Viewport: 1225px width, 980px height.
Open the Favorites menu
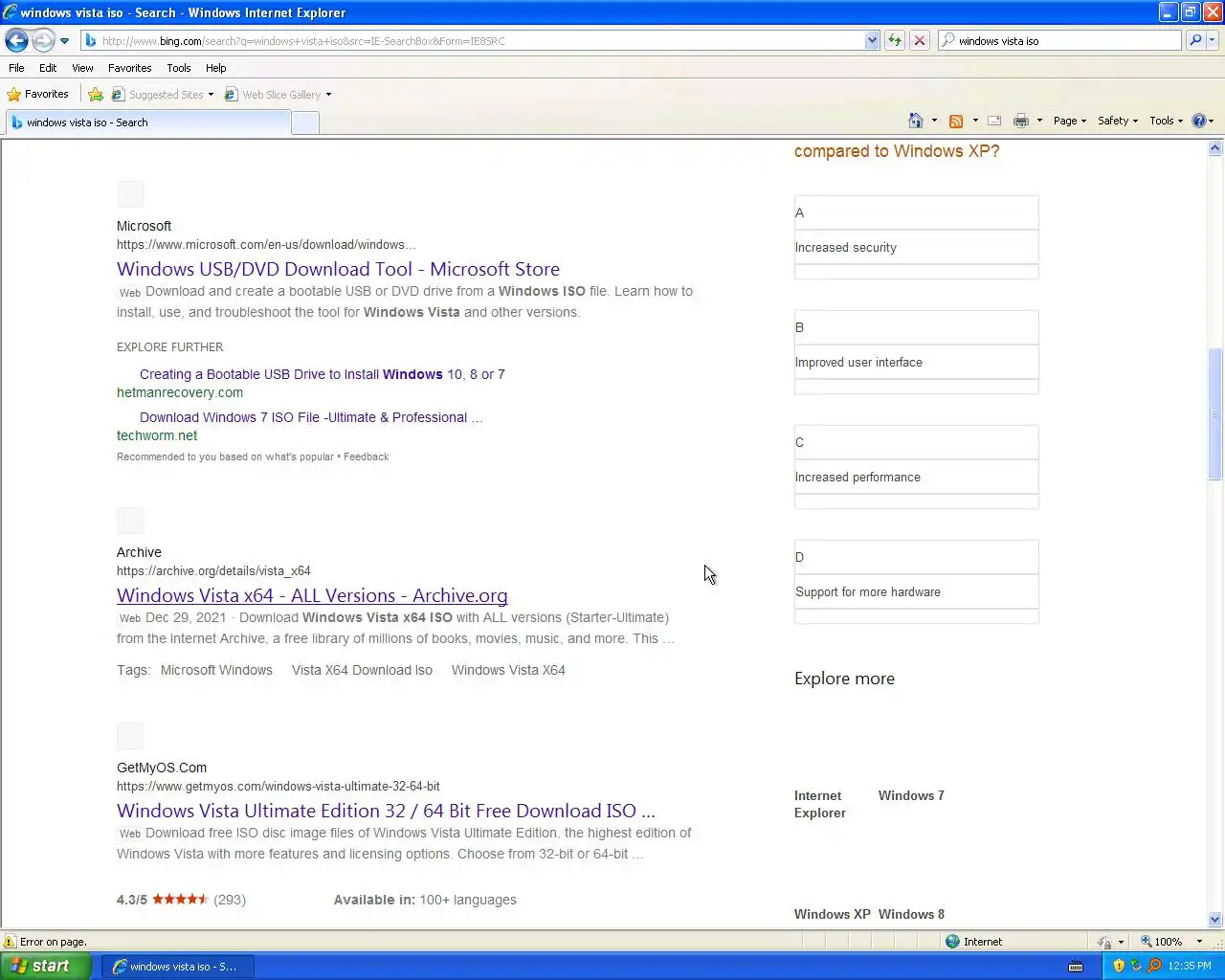[129, 68]
